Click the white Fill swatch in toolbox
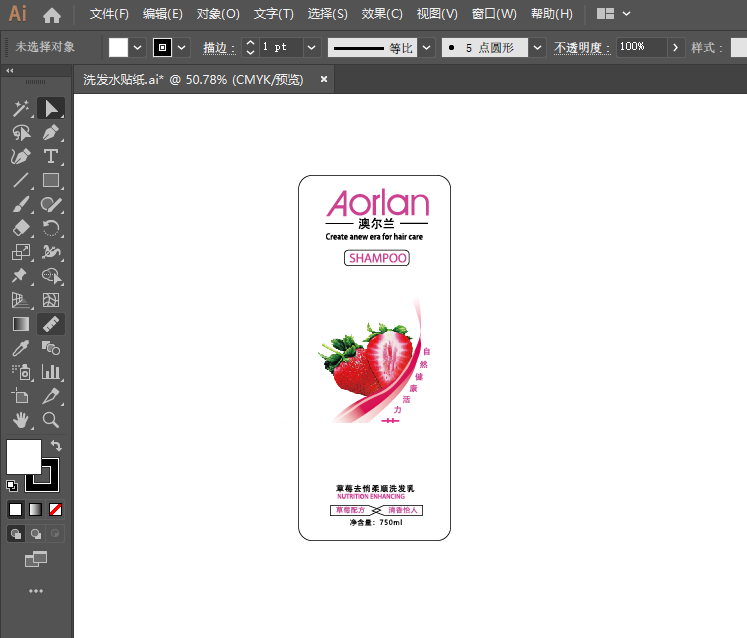747x638 pixels. (24, 456)
